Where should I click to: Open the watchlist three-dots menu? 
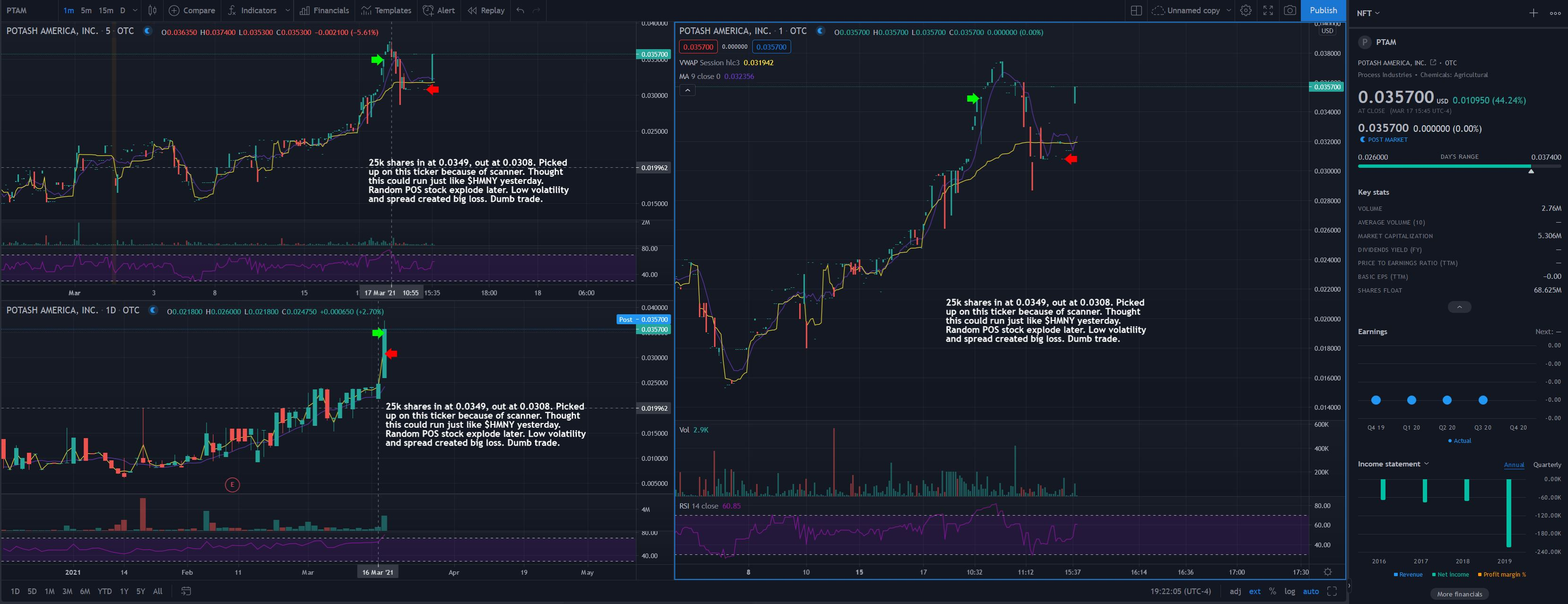[1555, 13]
